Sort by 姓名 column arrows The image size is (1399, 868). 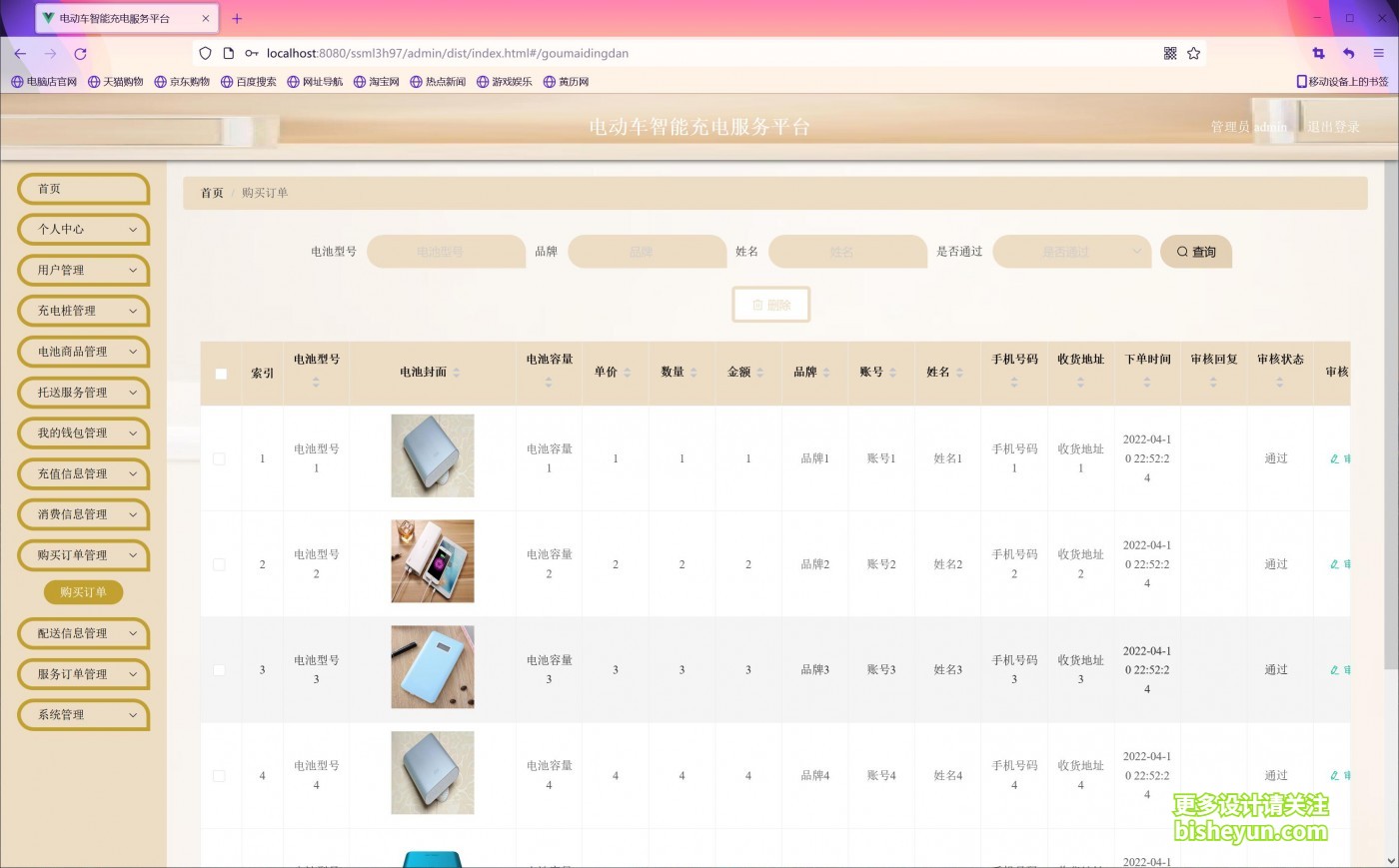pos(959,373)
